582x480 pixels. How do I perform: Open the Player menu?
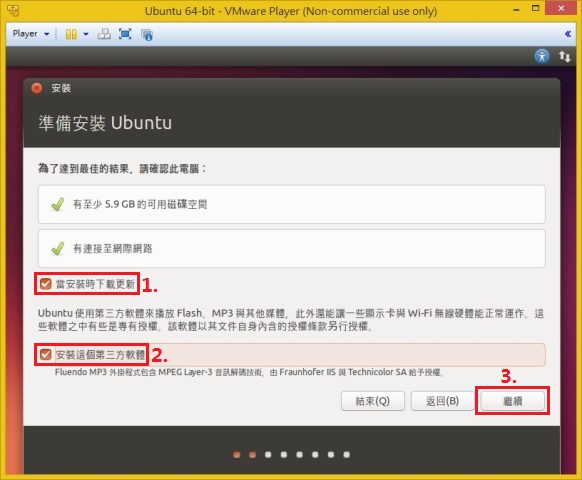(31, 34)
